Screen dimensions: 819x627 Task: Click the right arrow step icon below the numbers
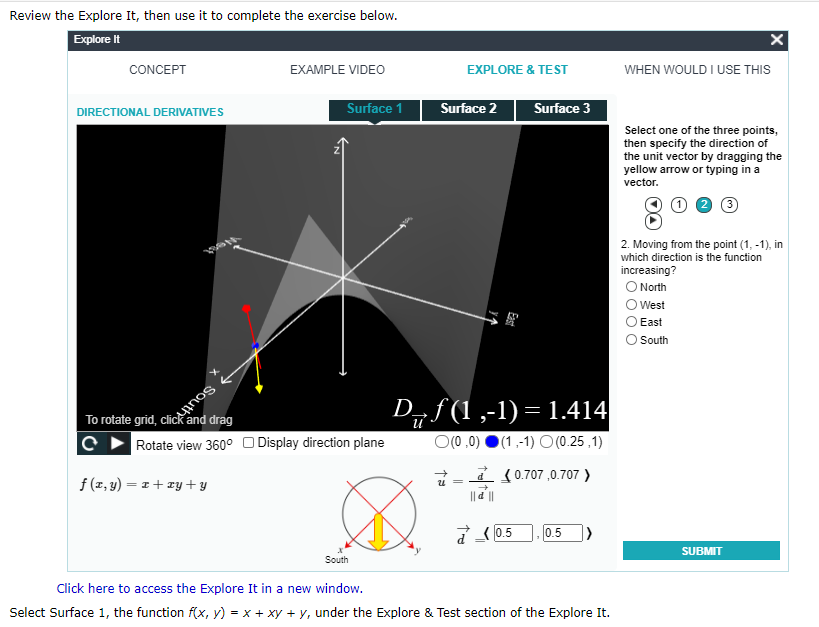654,221
